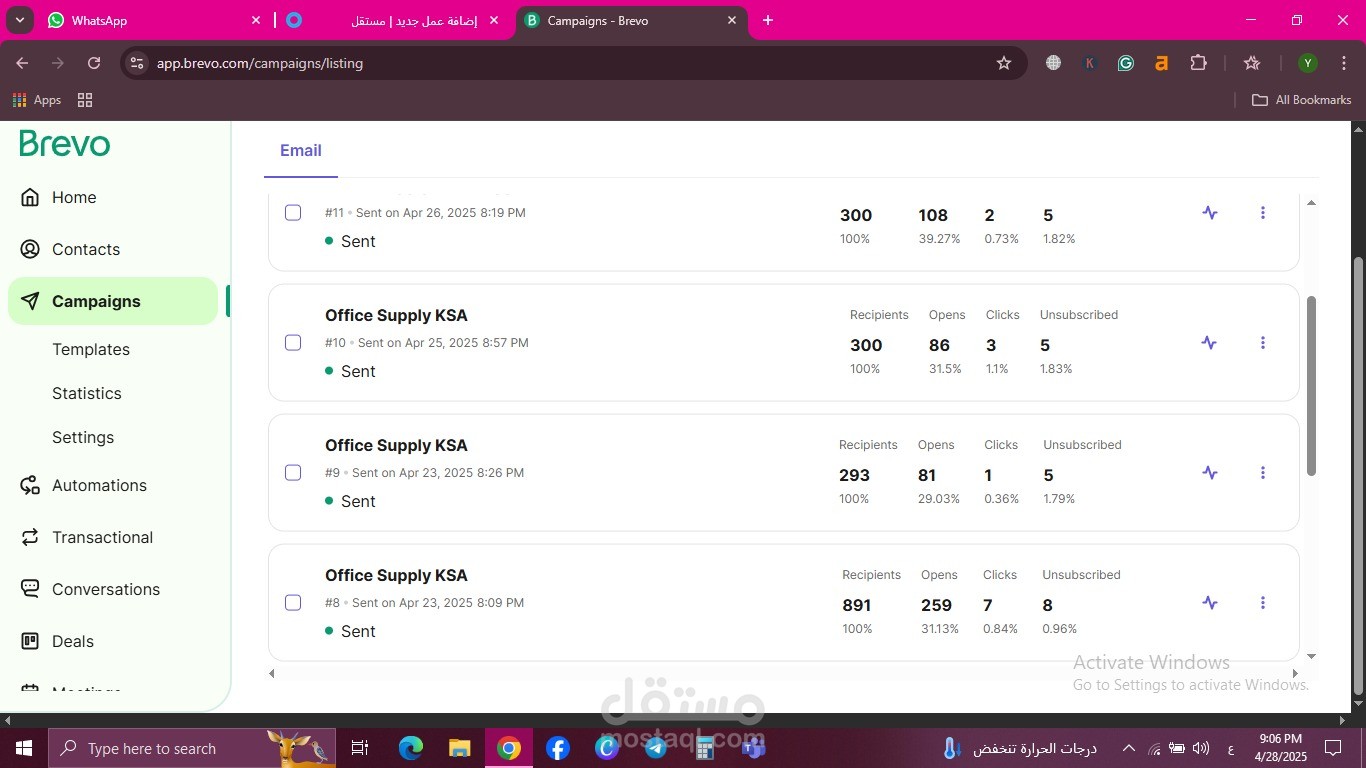This screenshot has height=768, width=1366.
Task: Launch Microsoft Edge from the taskbar
Action: pos(411,747)
